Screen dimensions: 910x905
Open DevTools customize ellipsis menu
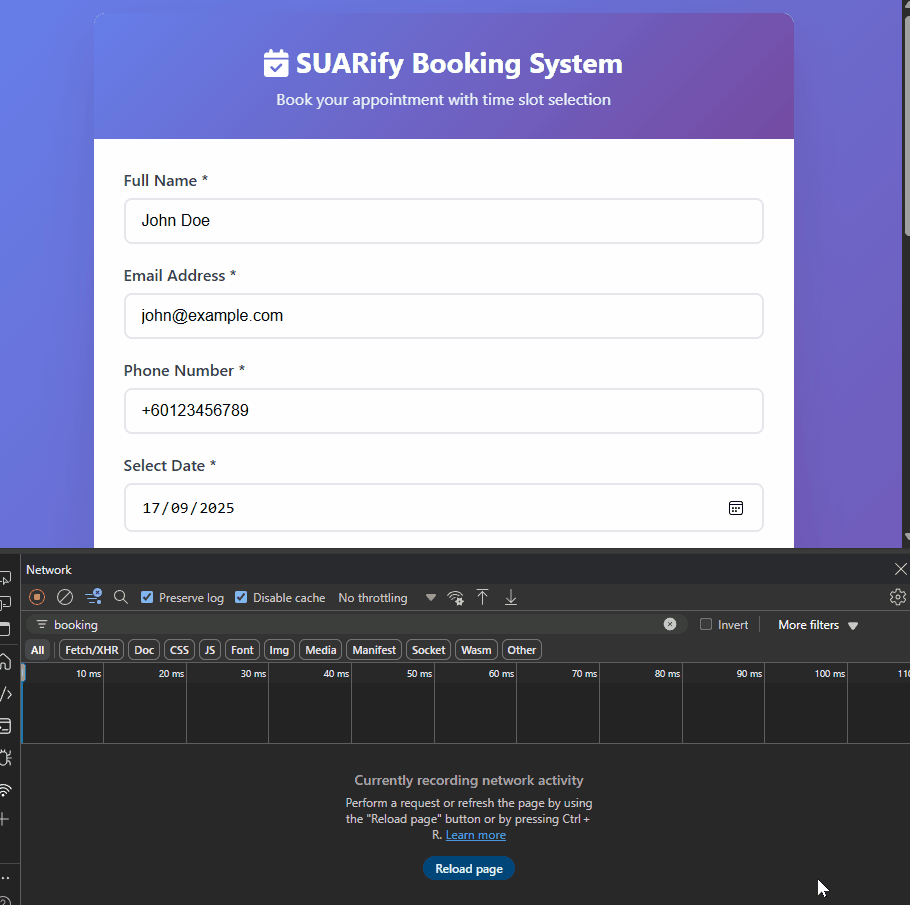[x=5, y=878]
